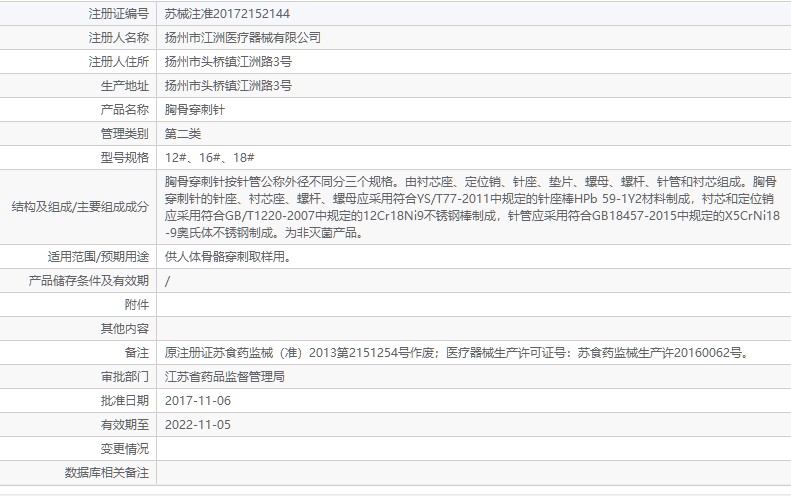The image size is (791, 496).
Task: Click the 结构及组成/主要组成成分 label
Action: (80, 207)
